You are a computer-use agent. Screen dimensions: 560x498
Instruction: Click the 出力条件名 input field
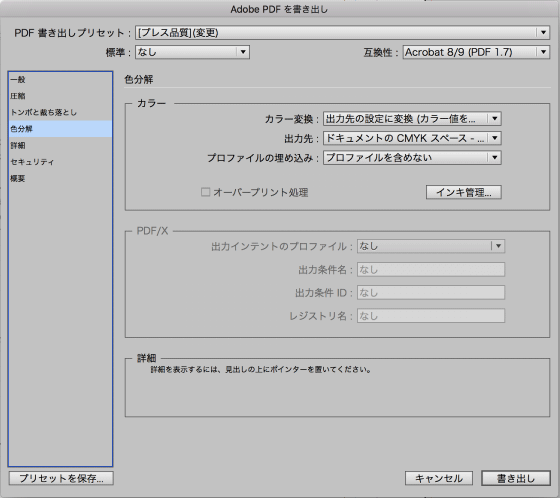(x=431, y=269)
